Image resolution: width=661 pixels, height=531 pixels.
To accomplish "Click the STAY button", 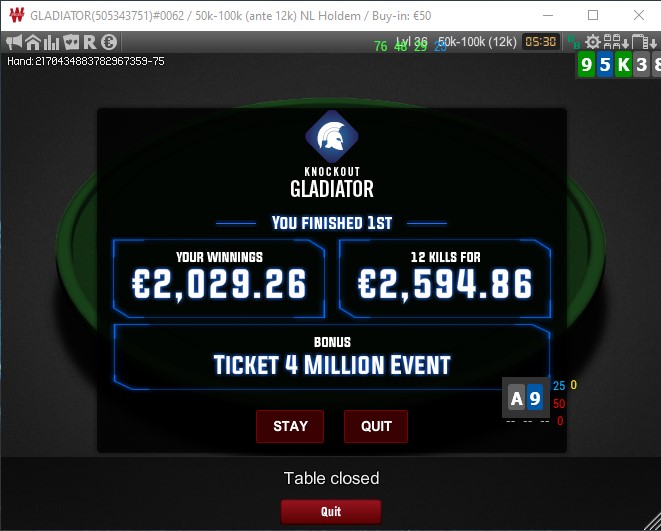I will click(290, 426).
